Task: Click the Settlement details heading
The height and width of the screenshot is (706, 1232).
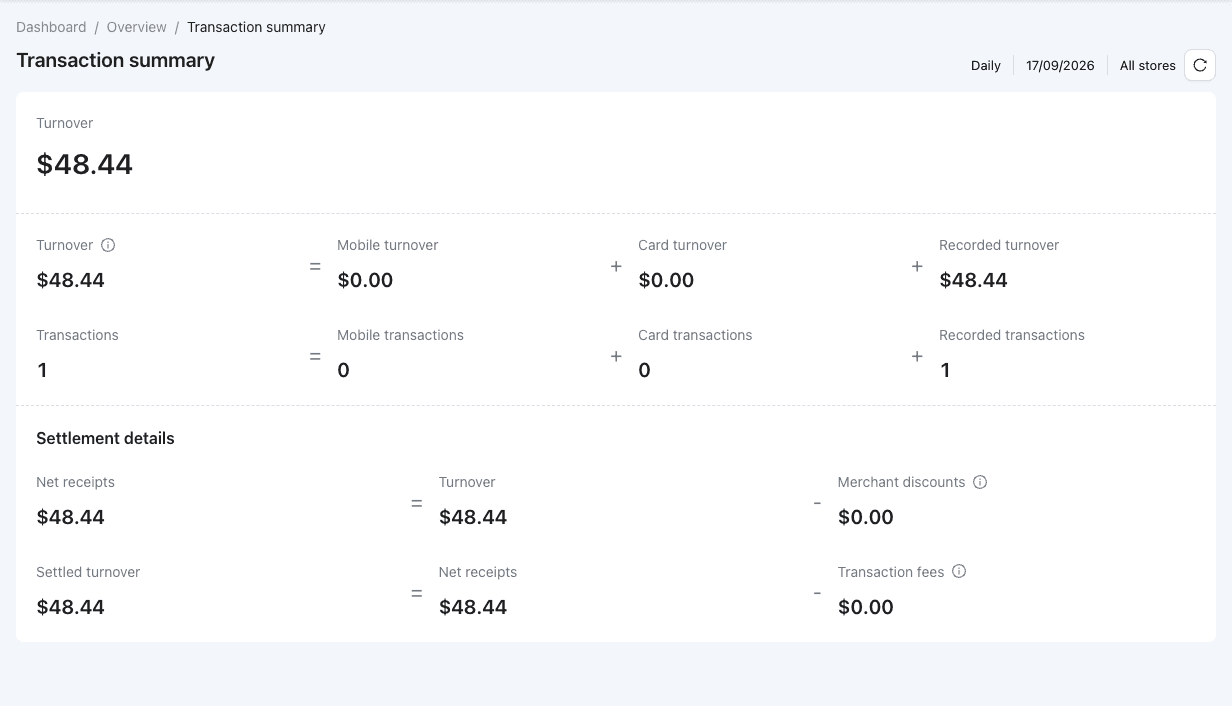Action: point(105,438)
